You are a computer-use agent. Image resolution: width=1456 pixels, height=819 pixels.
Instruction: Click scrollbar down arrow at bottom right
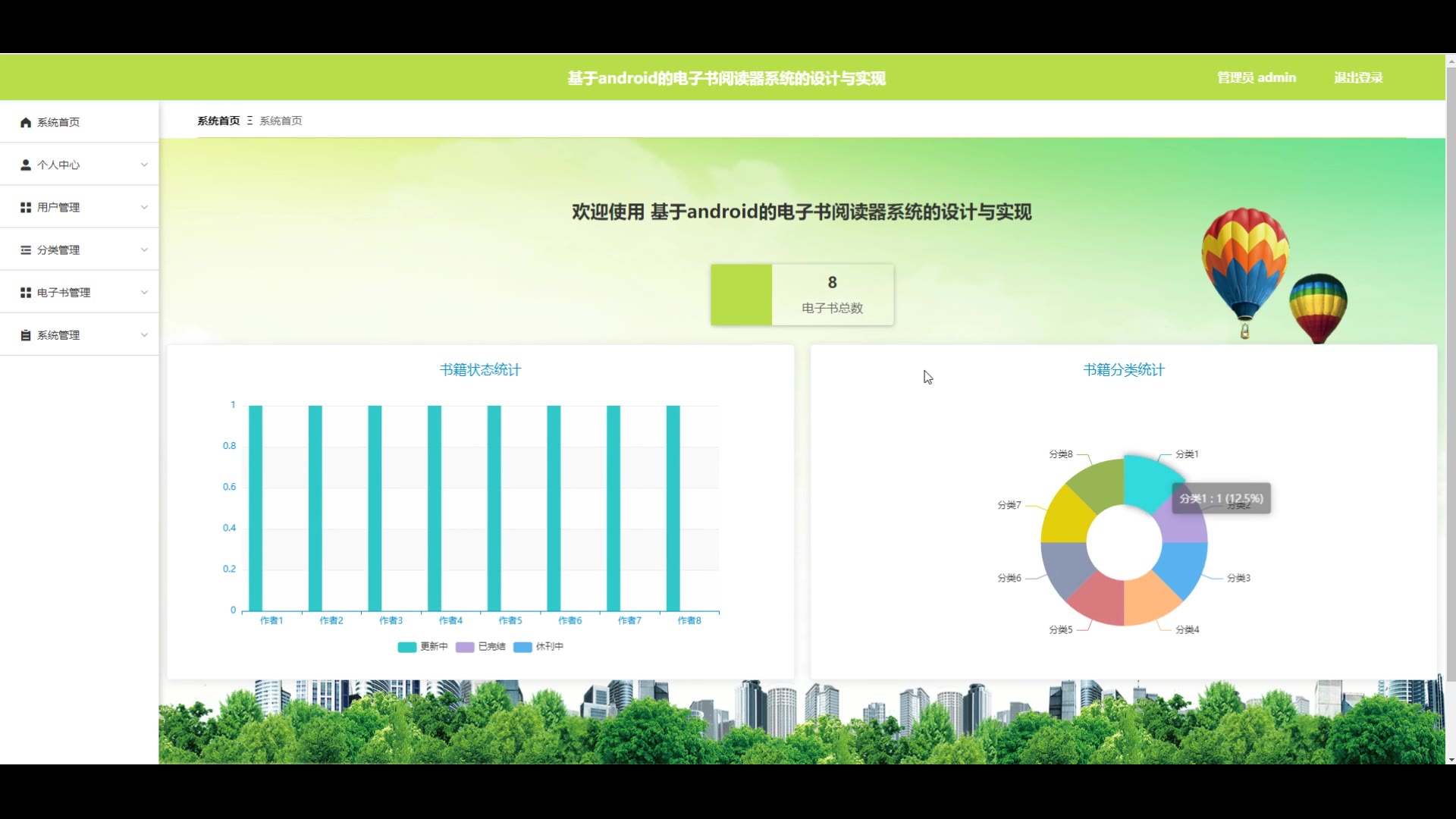[1451, 759]
